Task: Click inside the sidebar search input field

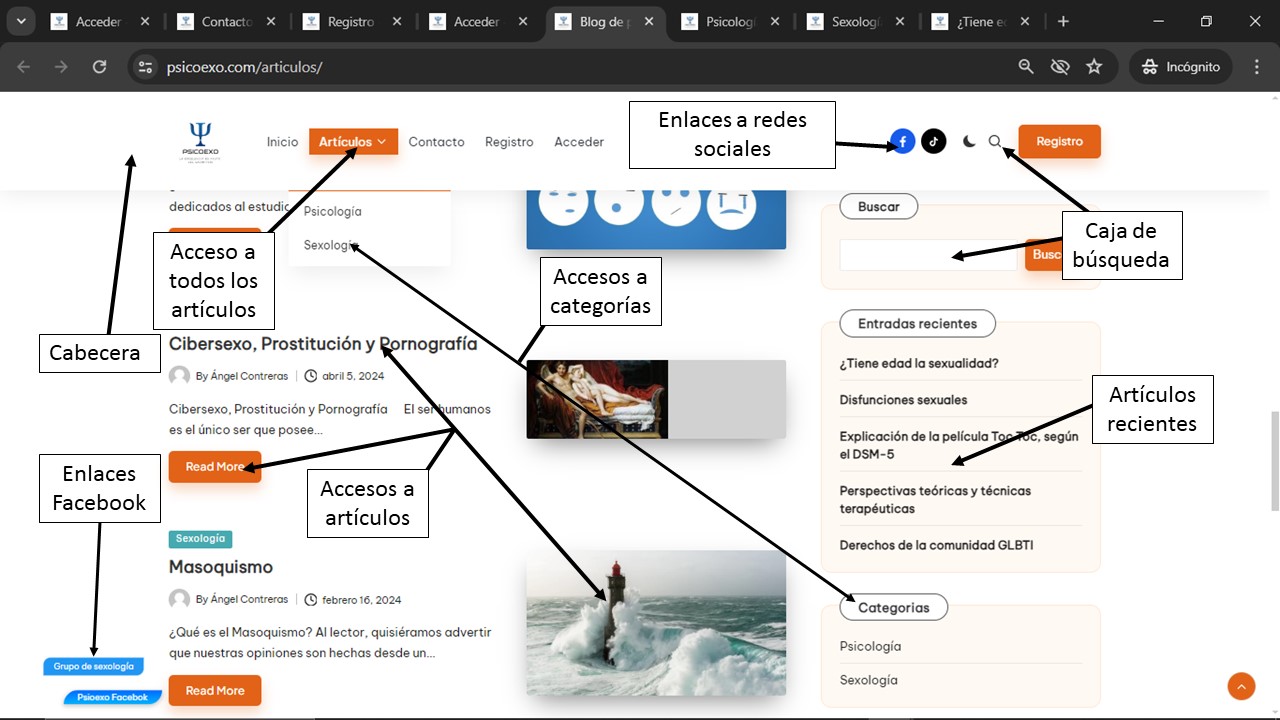Action: (x=925, y=255)
